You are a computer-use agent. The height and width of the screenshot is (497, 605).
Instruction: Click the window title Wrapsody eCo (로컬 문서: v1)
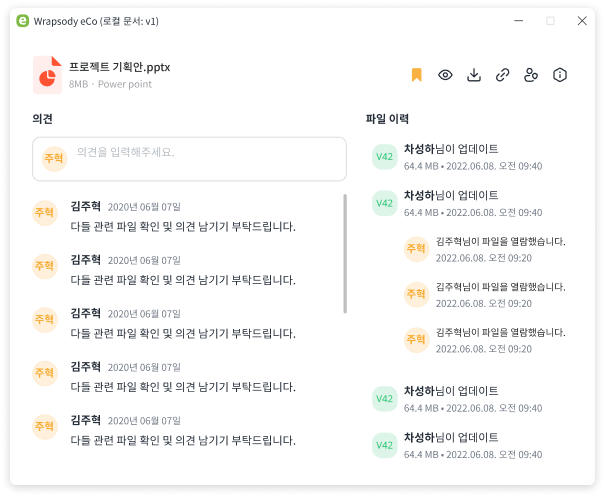96,21
